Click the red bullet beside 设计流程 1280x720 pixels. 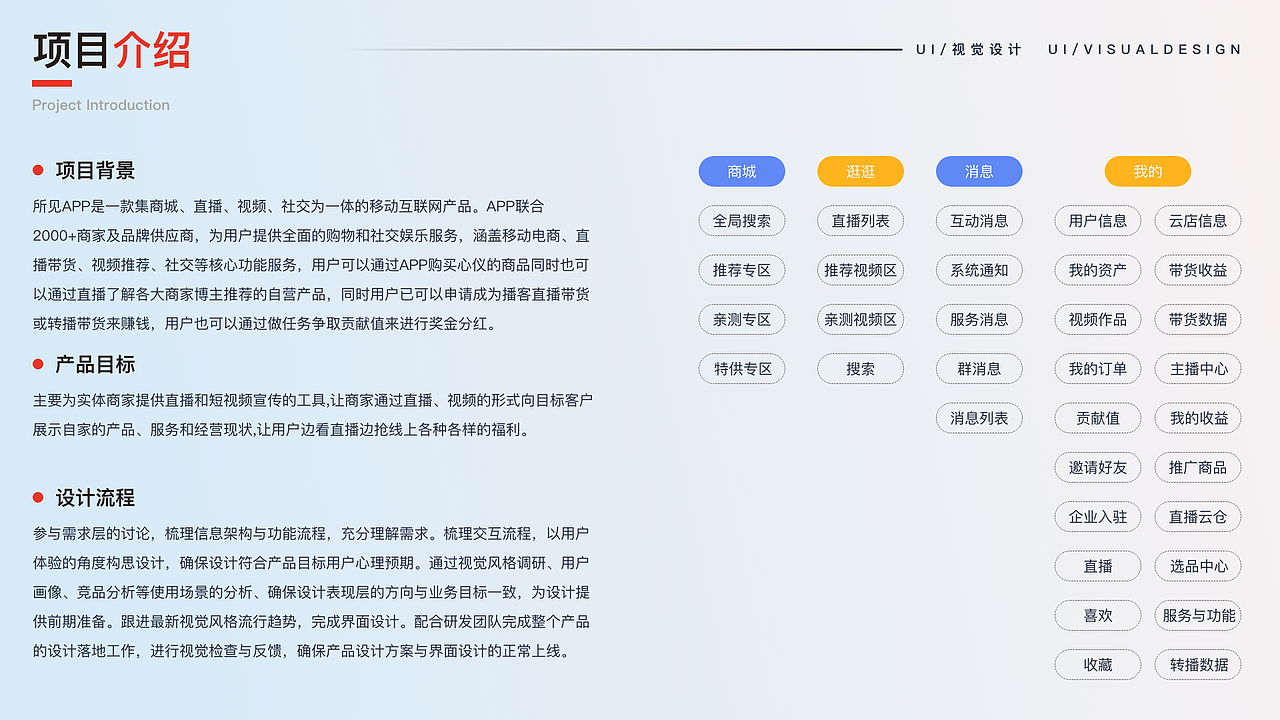(38, 498)
